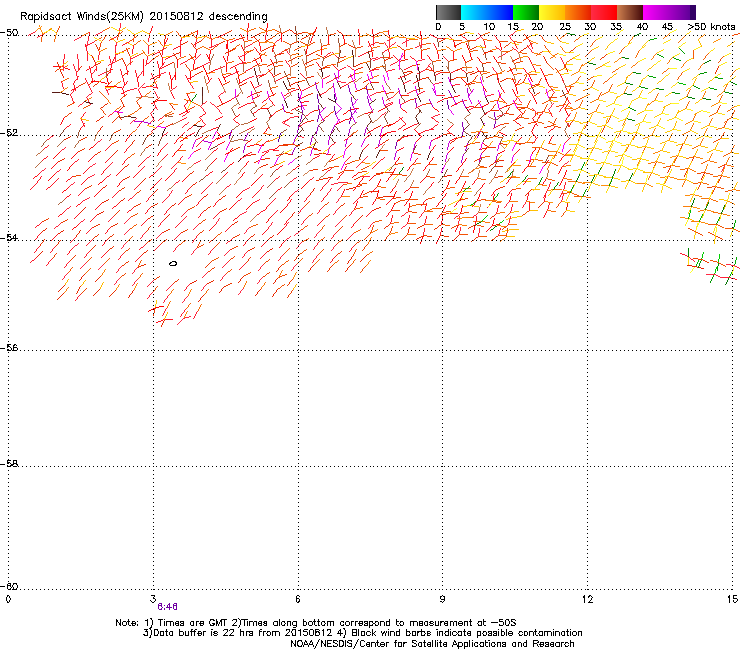Click the magenta 40-45 knots legend swatch
Image resolution: width=740 pixels, height=650 pixels.
[656, 12]
